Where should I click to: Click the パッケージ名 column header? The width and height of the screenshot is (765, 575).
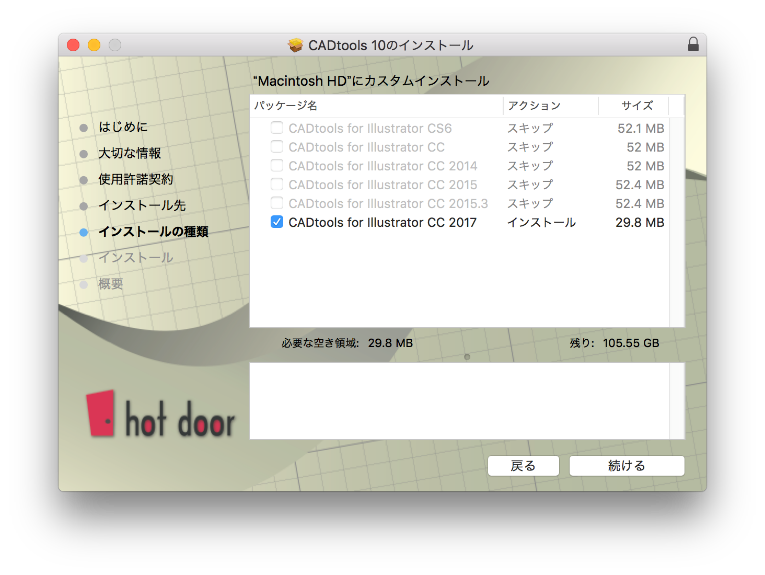[377, 106]
